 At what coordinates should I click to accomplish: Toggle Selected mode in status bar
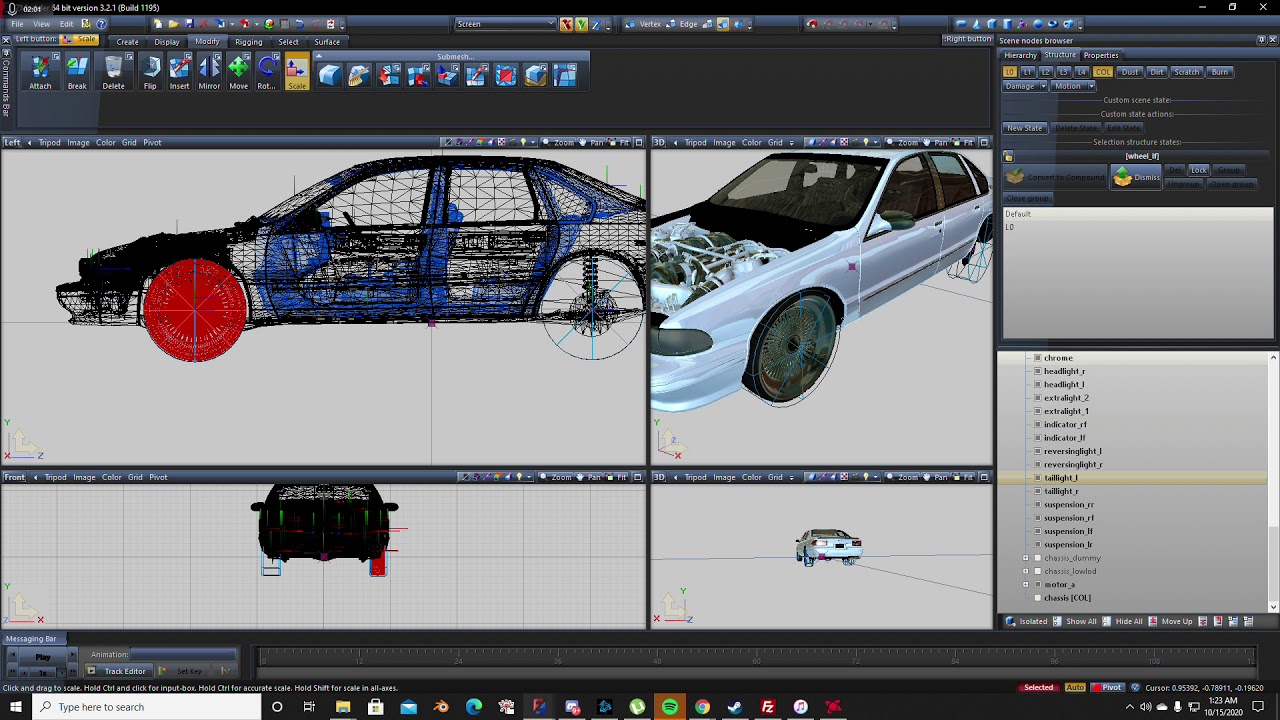pos(1038,687)
